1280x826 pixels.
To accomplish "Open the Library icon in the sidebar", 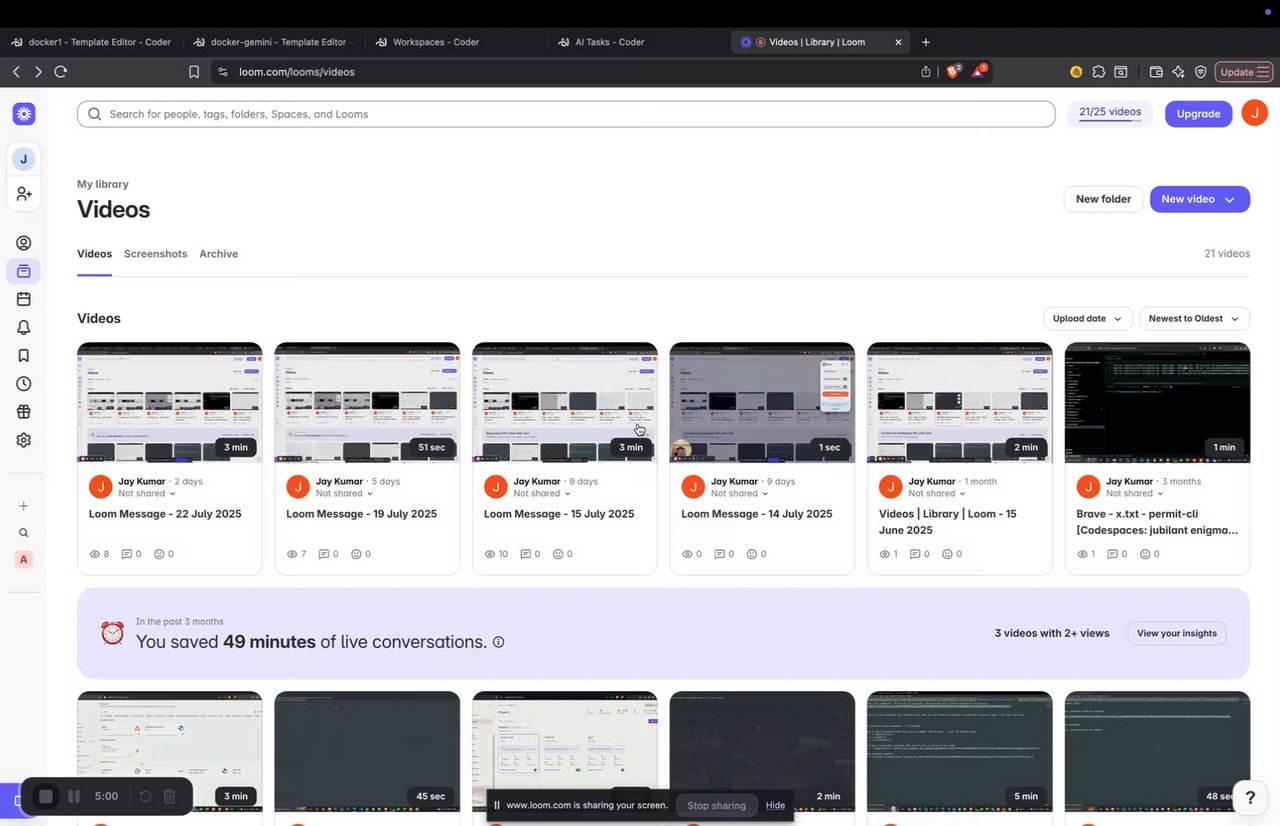I will 24,271.
